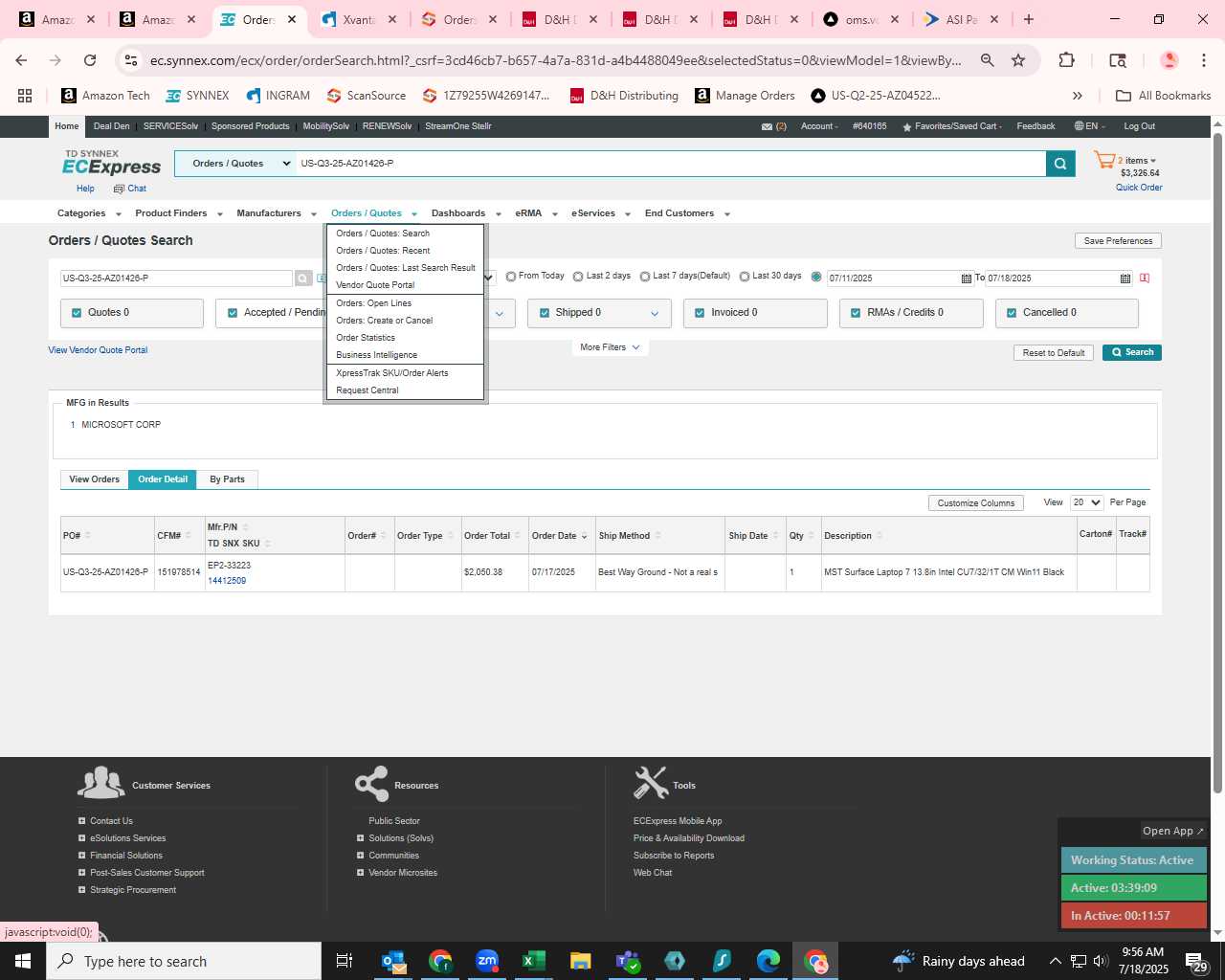Toggle the Shipped 0 checkbox
This screenshot has height=980, width=1225.
545,313
